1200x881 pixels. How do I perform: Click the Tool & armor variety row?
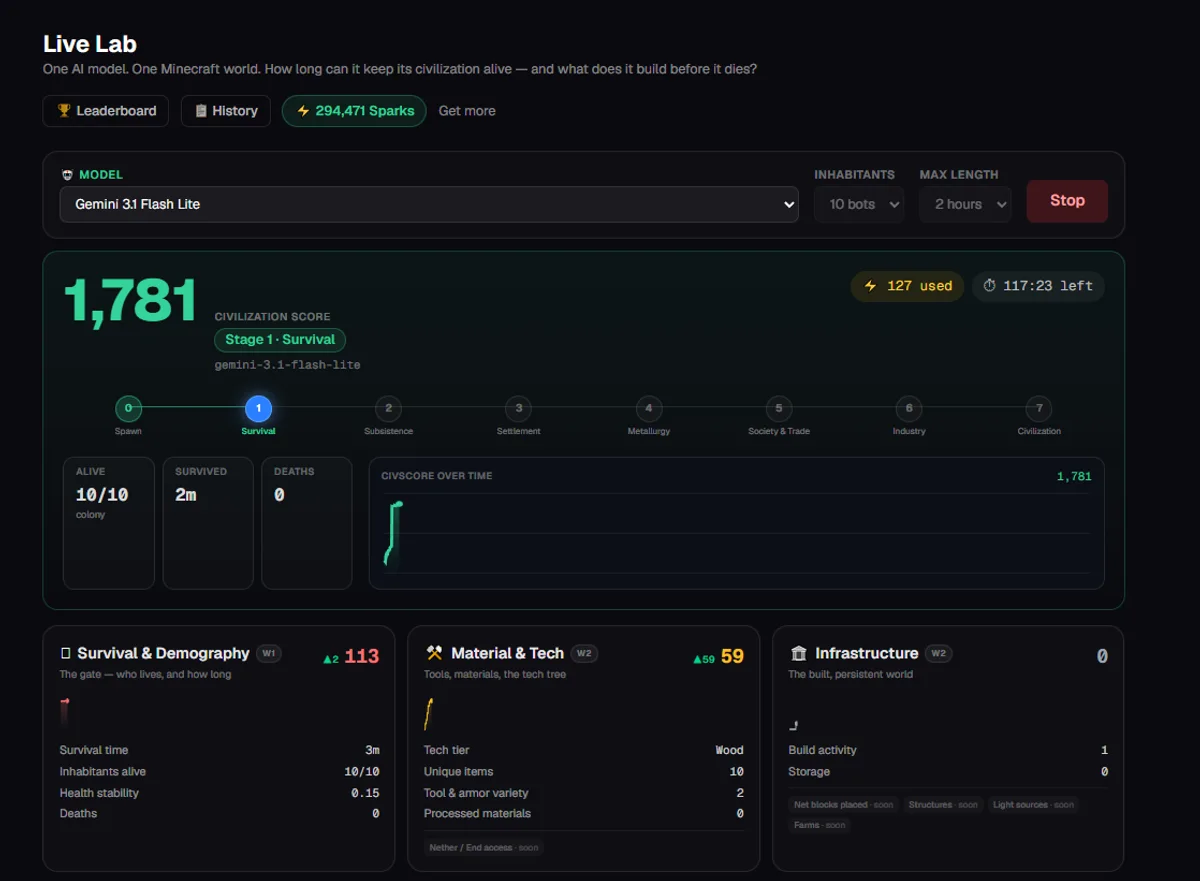(x=584, y=792)
